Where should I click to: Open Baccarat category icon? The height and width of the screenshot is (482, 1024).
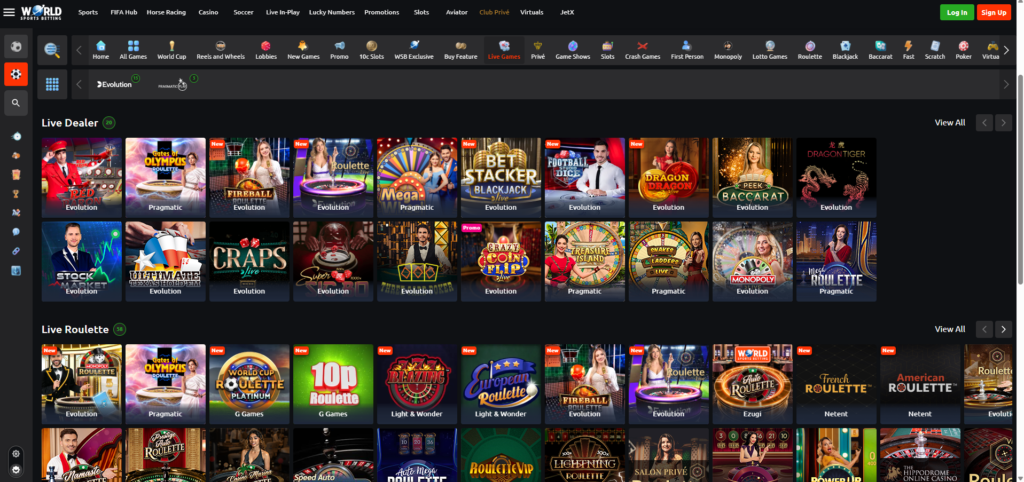(880, 50)
